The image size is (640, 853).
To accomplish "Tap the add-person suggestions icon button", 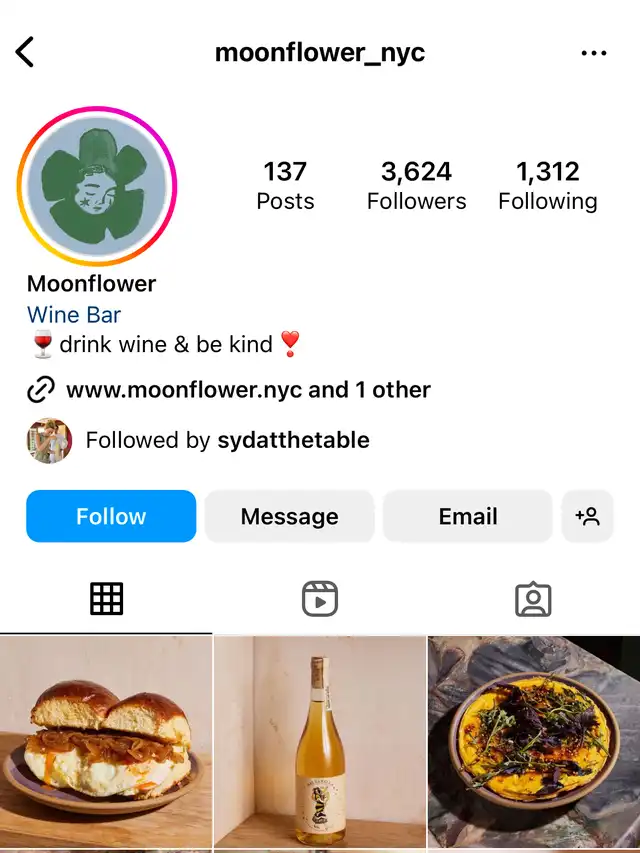I will point(587,516).
